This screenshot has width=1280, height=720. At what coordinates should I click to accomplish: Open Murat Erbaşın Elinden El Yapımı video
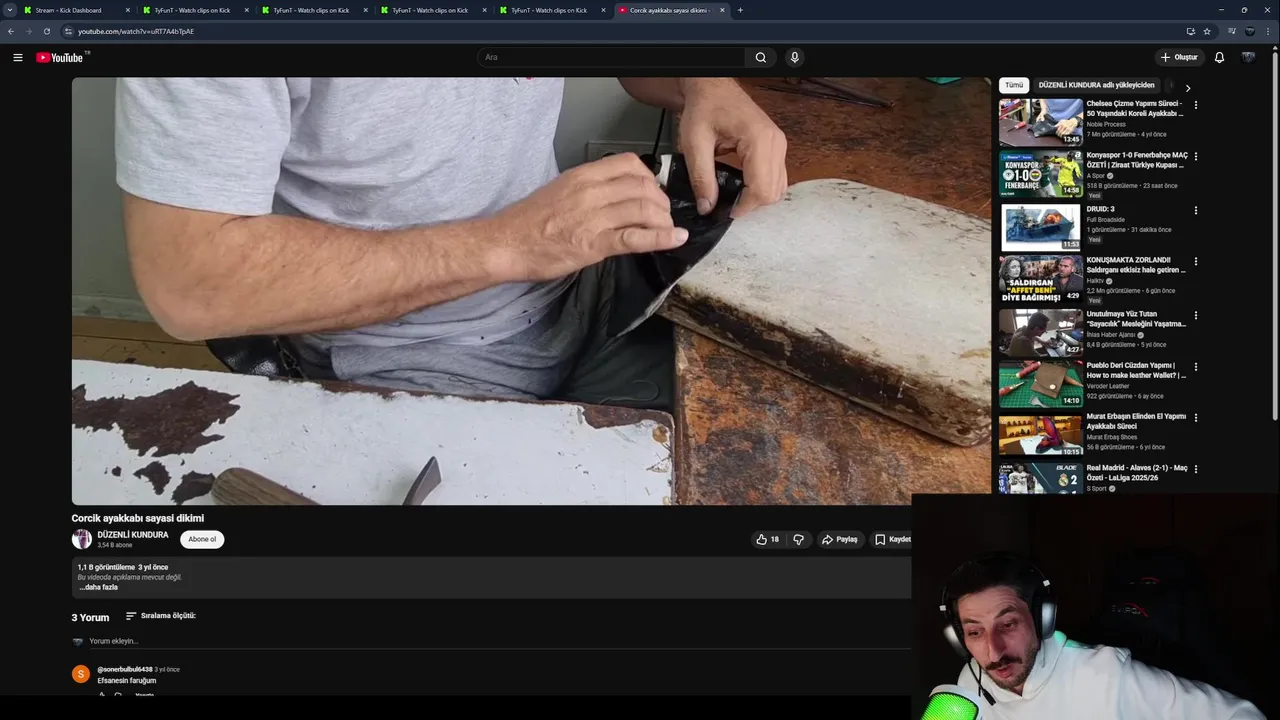coord(1136,420)
